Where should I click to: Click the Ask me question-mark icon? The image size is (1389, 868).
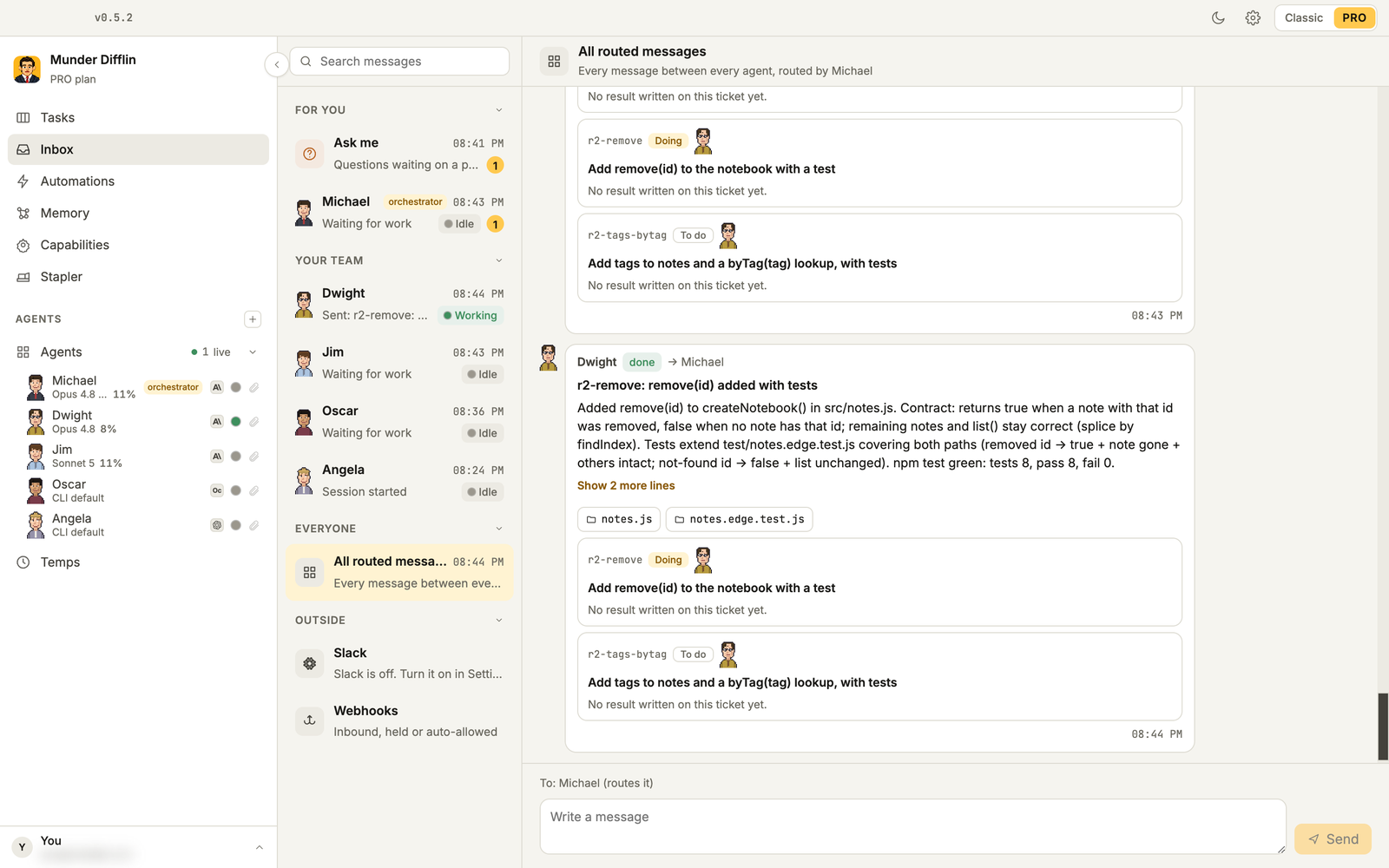(x=309, y=154)
